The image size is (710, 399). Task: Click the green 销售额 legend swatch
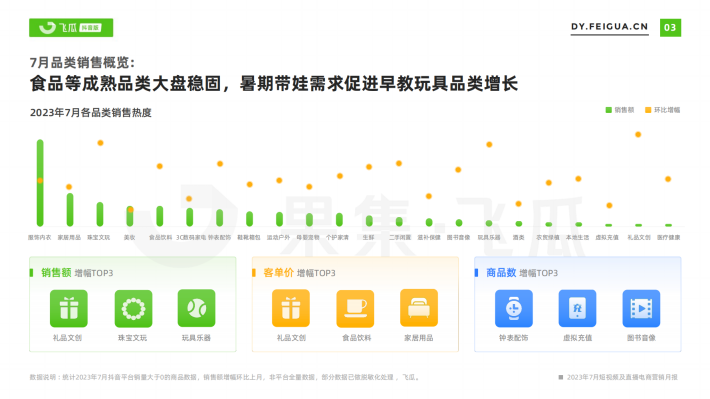tap(609, 110)
